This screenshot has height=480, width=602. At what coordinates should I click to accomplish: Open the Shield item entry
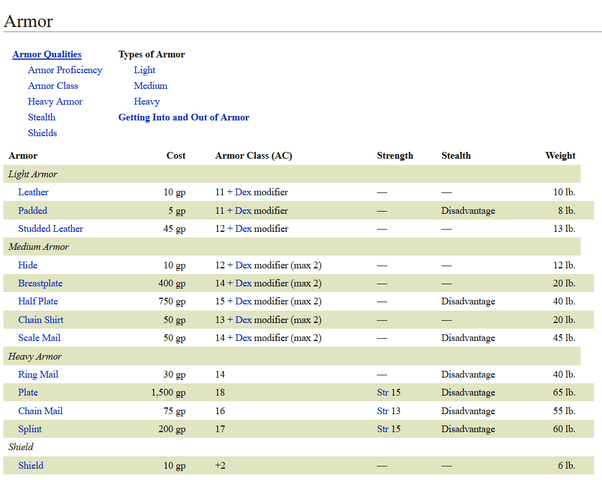[31, 465]
